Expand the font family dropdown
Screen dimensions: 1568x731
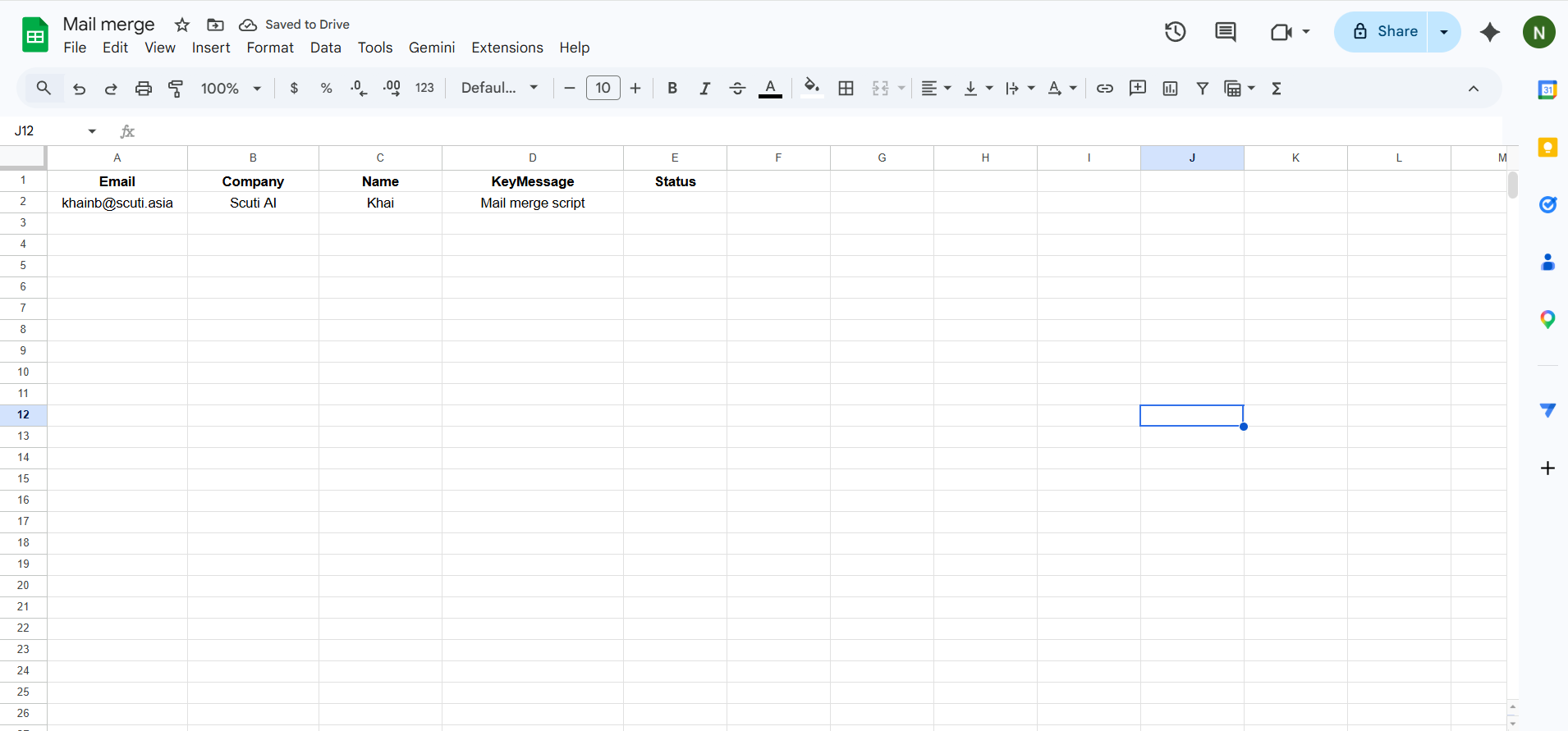pos(499,89)
